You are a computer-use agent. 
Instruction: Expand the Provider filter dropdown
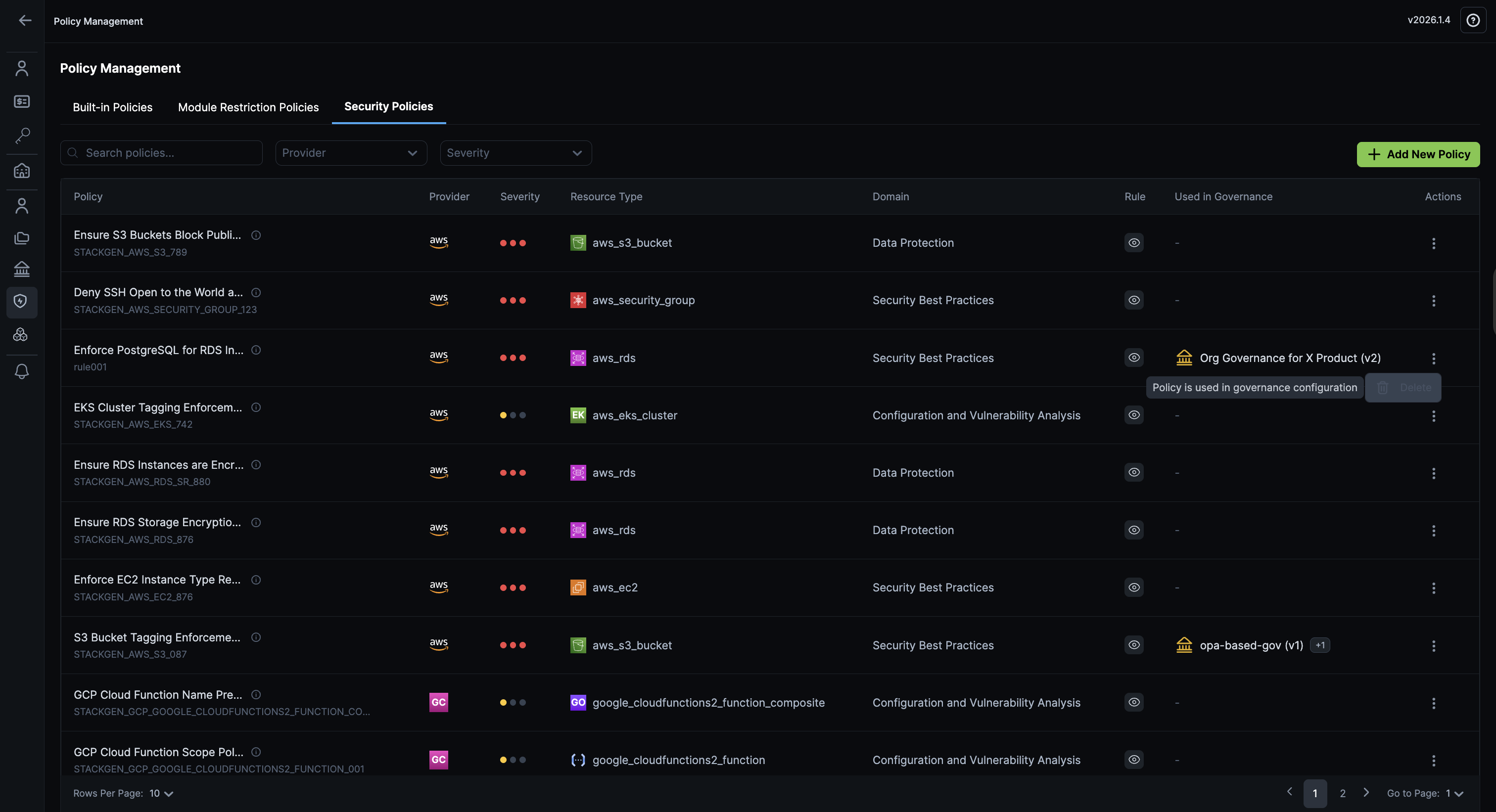[x=351, y=153]
